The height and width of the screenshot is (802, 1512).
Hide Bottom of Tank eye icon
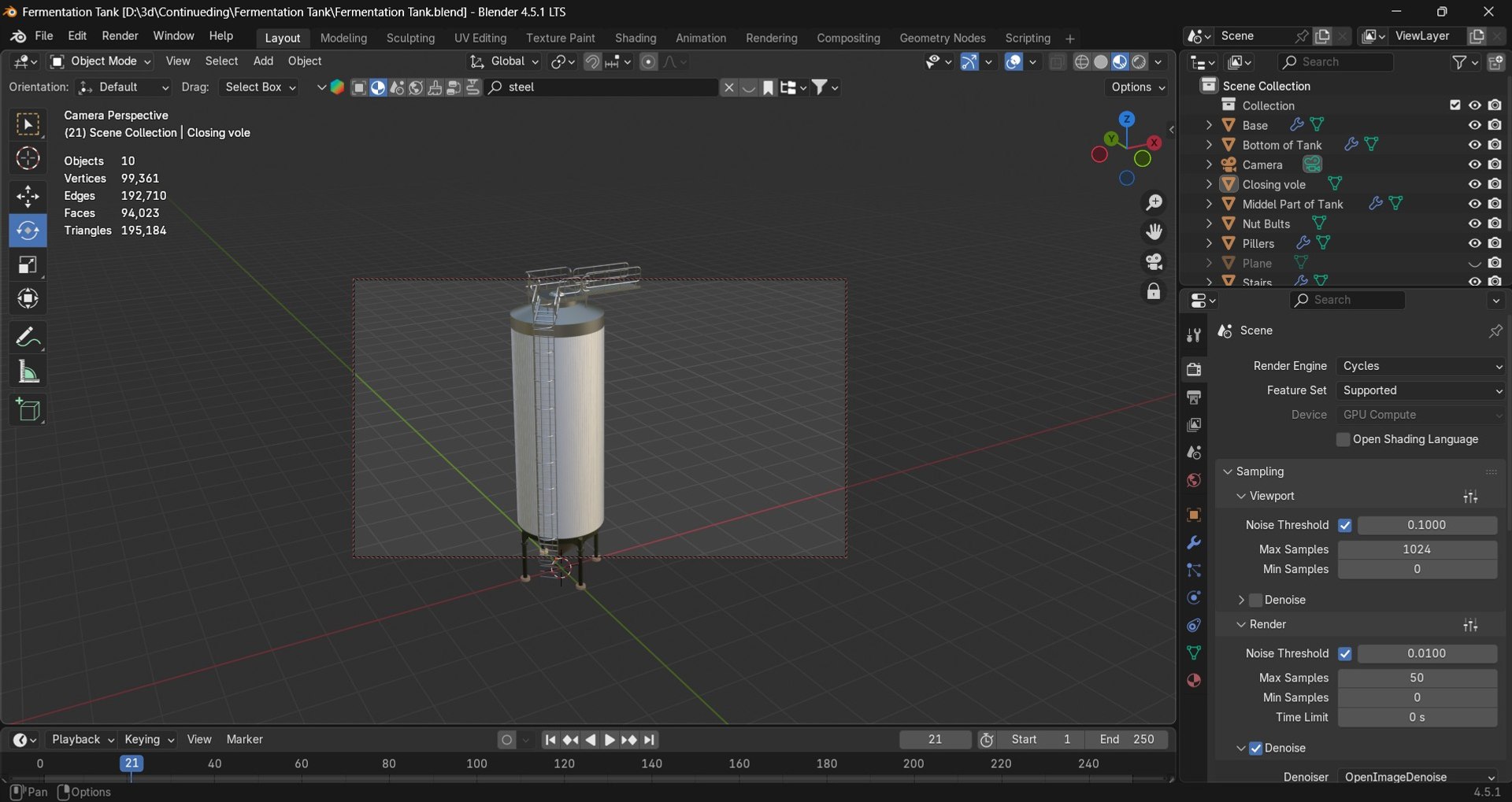(x=1475, y=145)
